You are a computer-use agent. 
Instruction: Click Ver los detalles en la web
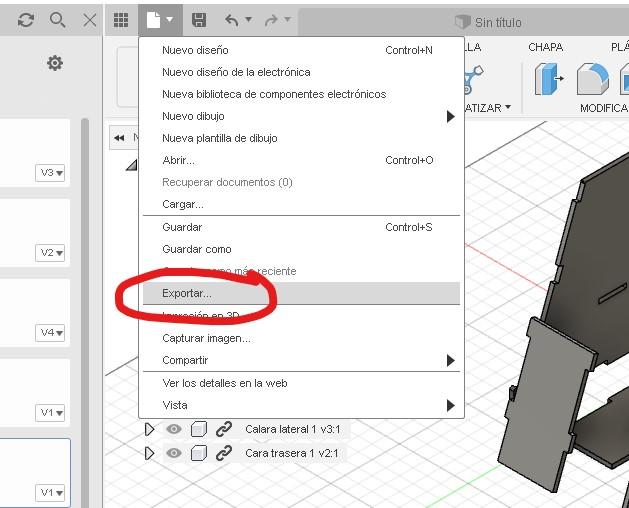click(x=301, y=383)
